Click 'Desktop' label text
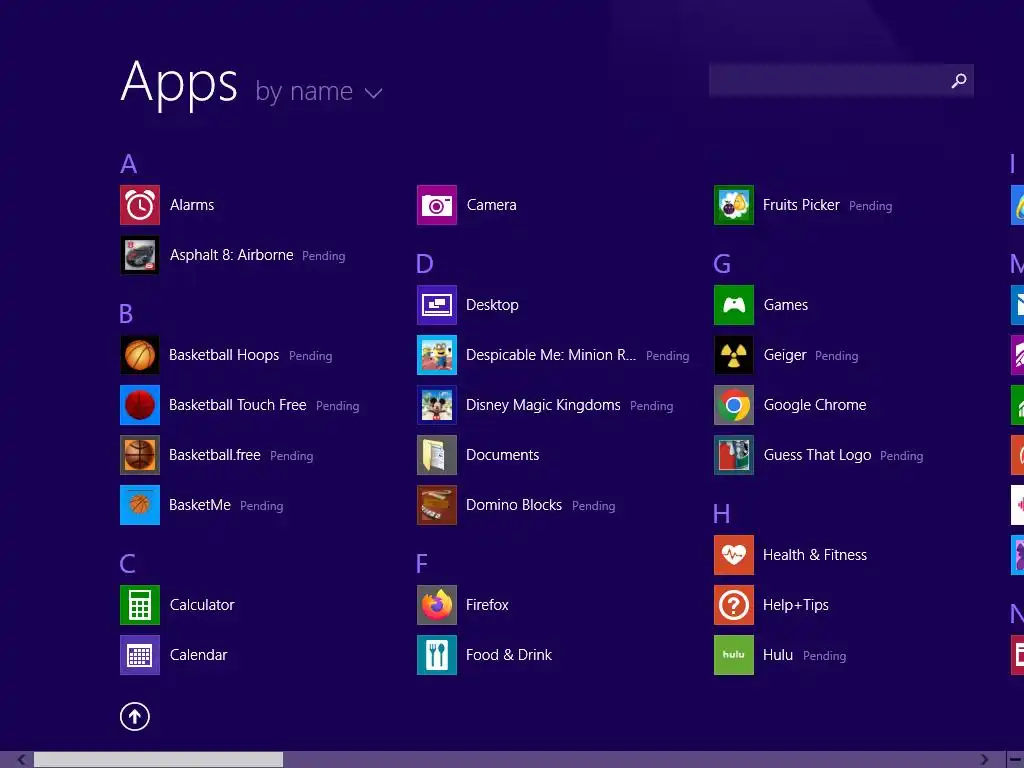 tap(492, 305)
